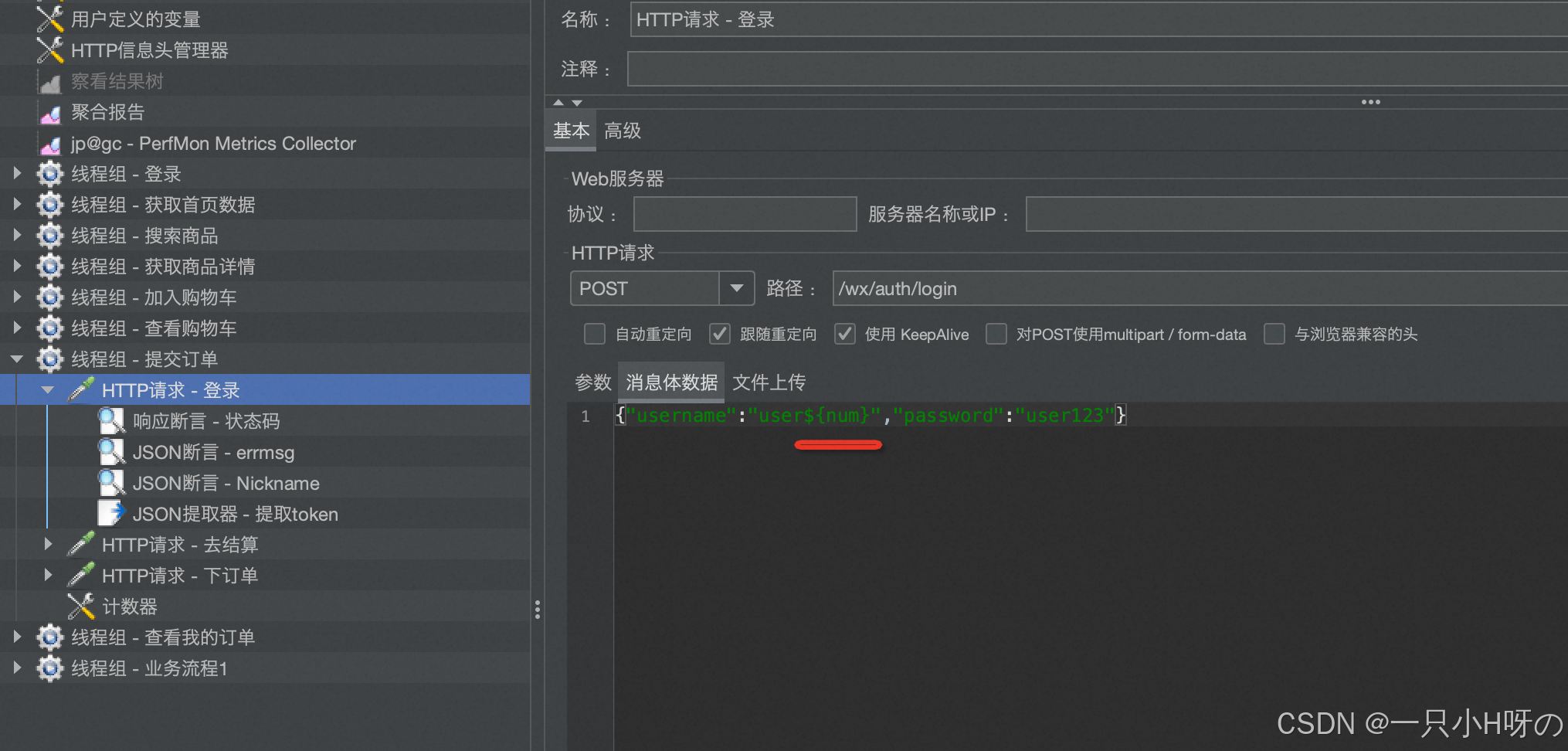Click the 服务器名称或IP input field
Image resolution: width=1568 pixels, height=751 pixels.
pos(1297,214)
